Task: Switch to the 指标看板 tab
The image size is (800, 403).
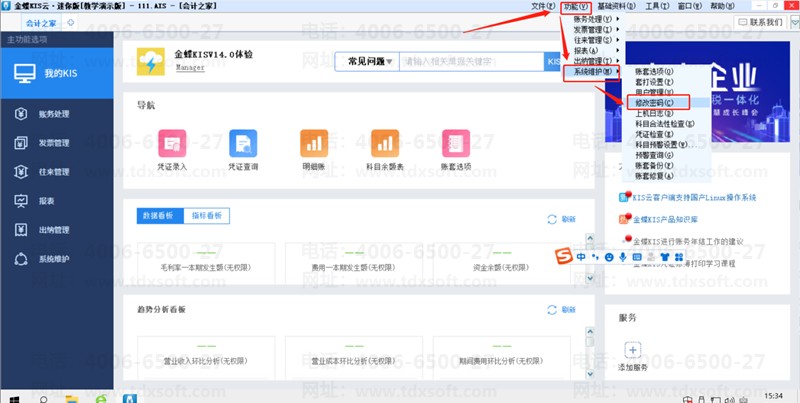Action: 207,216
